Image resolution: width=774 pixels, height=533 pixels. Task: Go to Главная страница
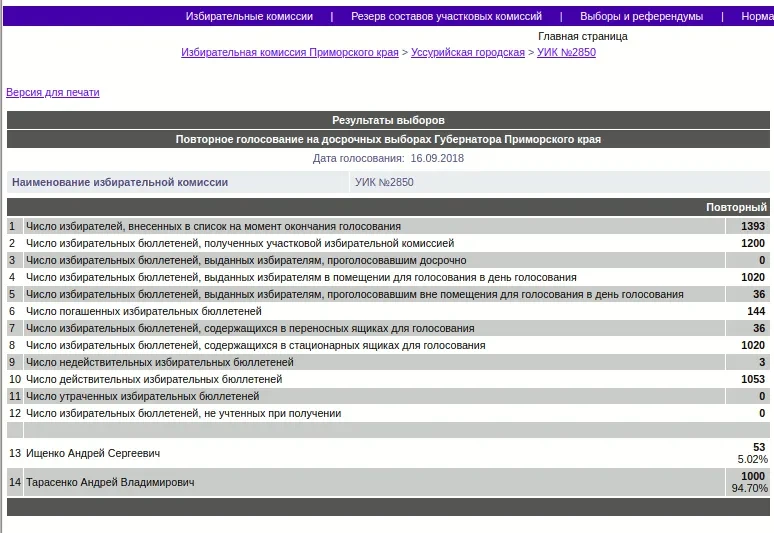tap(583, 36)
